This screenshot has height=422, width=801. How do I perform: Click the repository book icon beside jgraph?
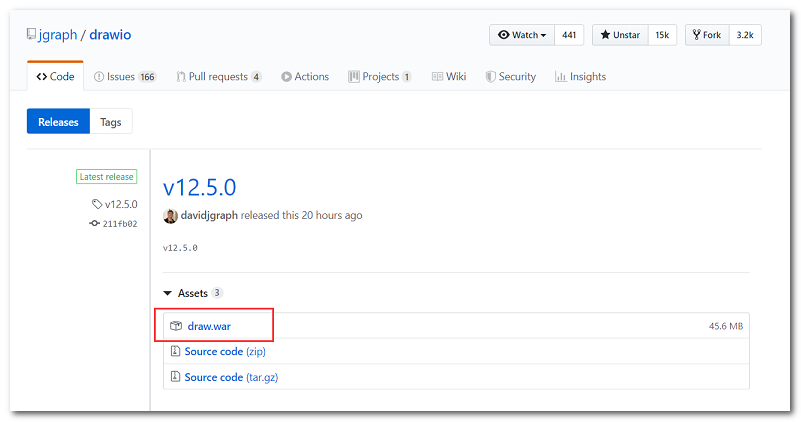pyautogui.click(x=31, y=34)
